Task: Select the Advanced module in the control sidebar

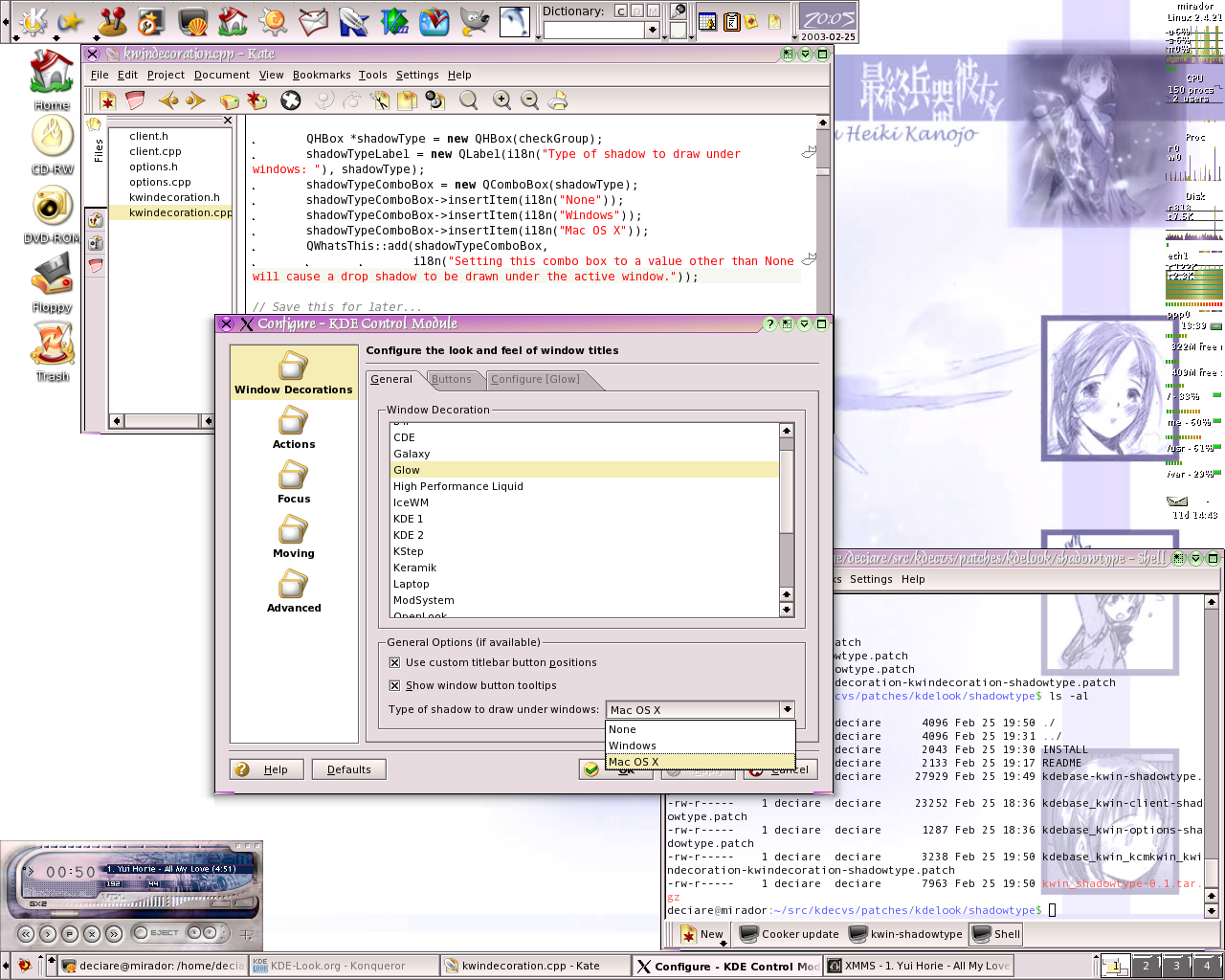Action: [294, 591]
